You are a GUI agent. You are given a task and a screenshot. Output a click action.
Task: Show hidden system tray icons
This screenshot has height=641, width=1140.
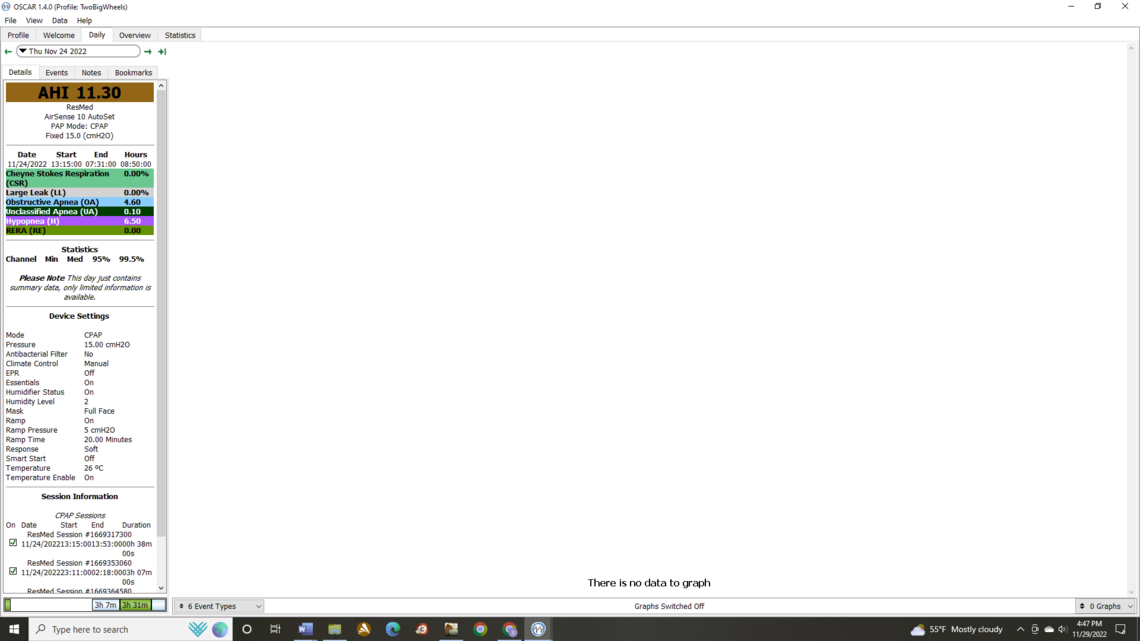(x=1020, y=629)
